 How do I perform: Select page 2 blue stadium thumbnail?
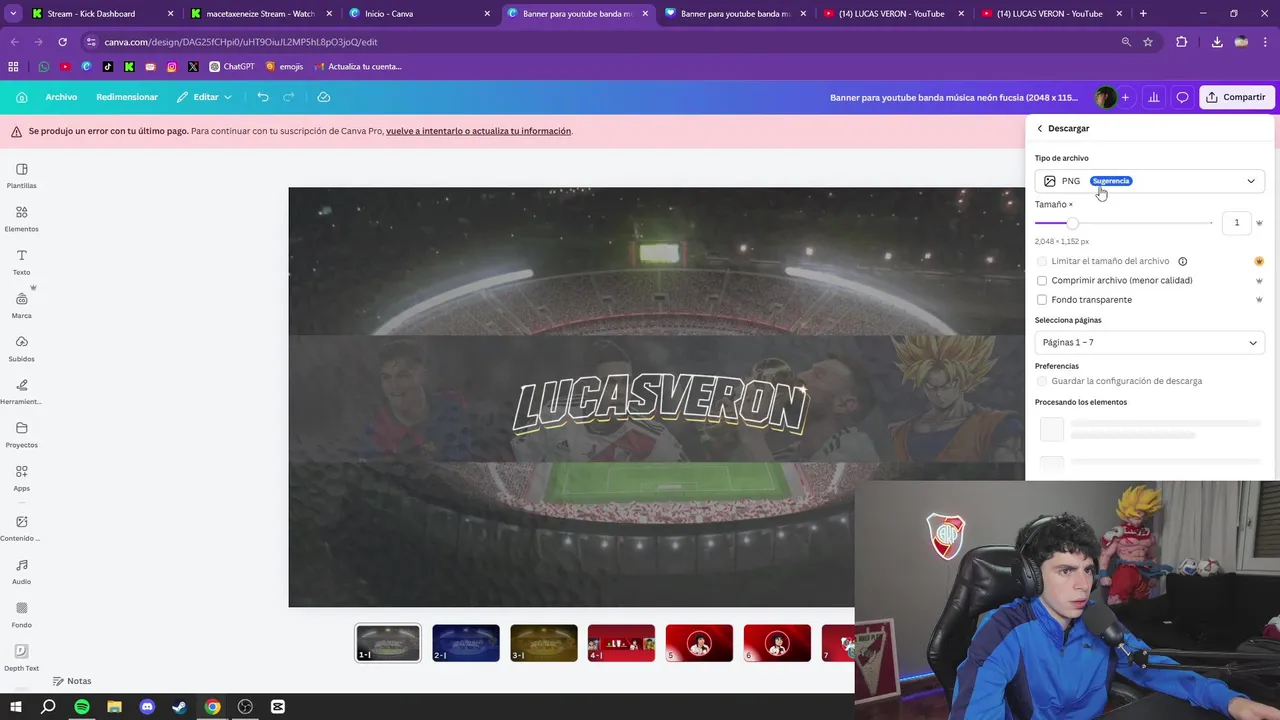tap(466, 643)
